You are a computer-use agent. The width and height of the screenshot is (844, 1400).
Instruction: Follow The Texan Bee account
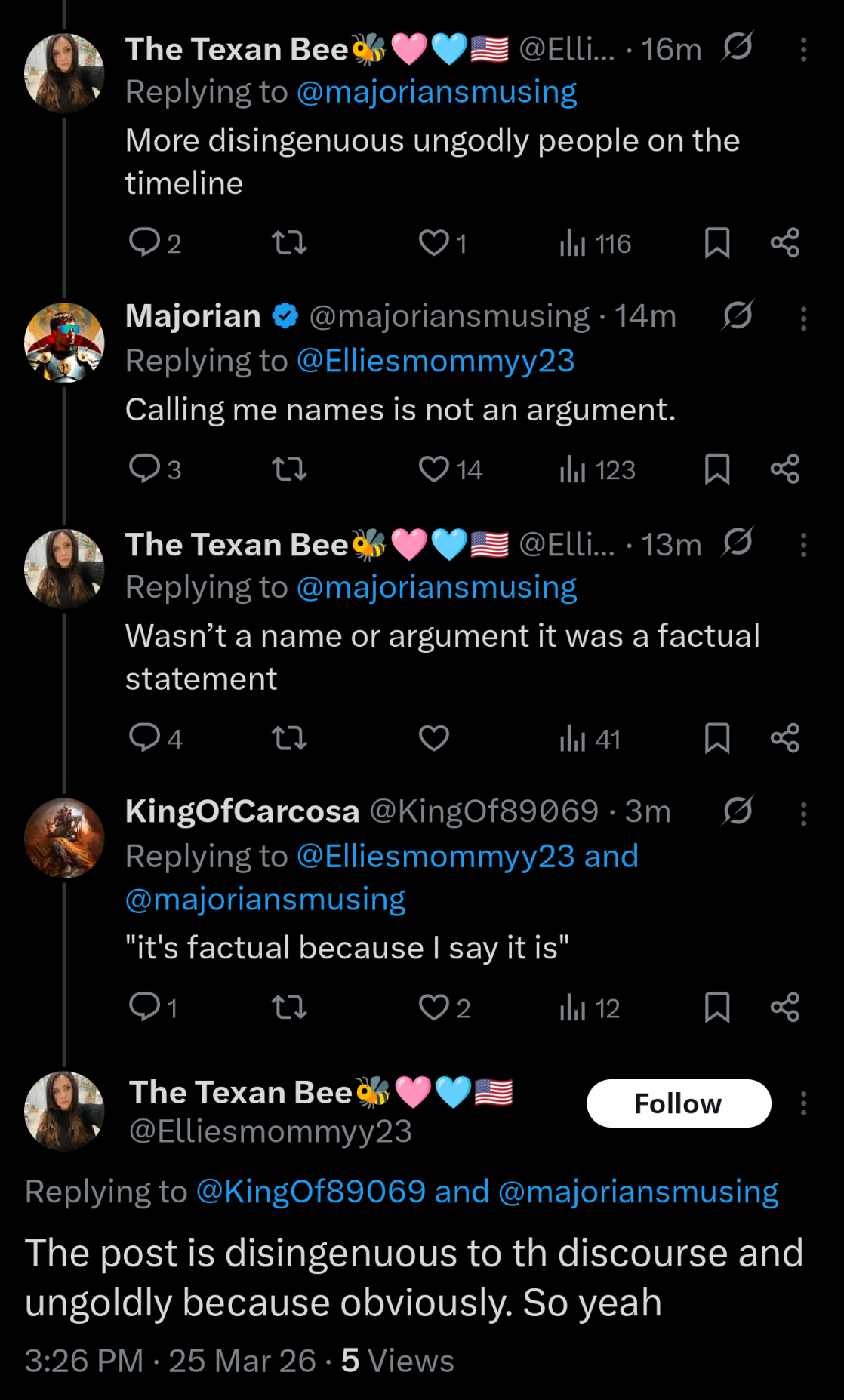[x=679, y=1103]
